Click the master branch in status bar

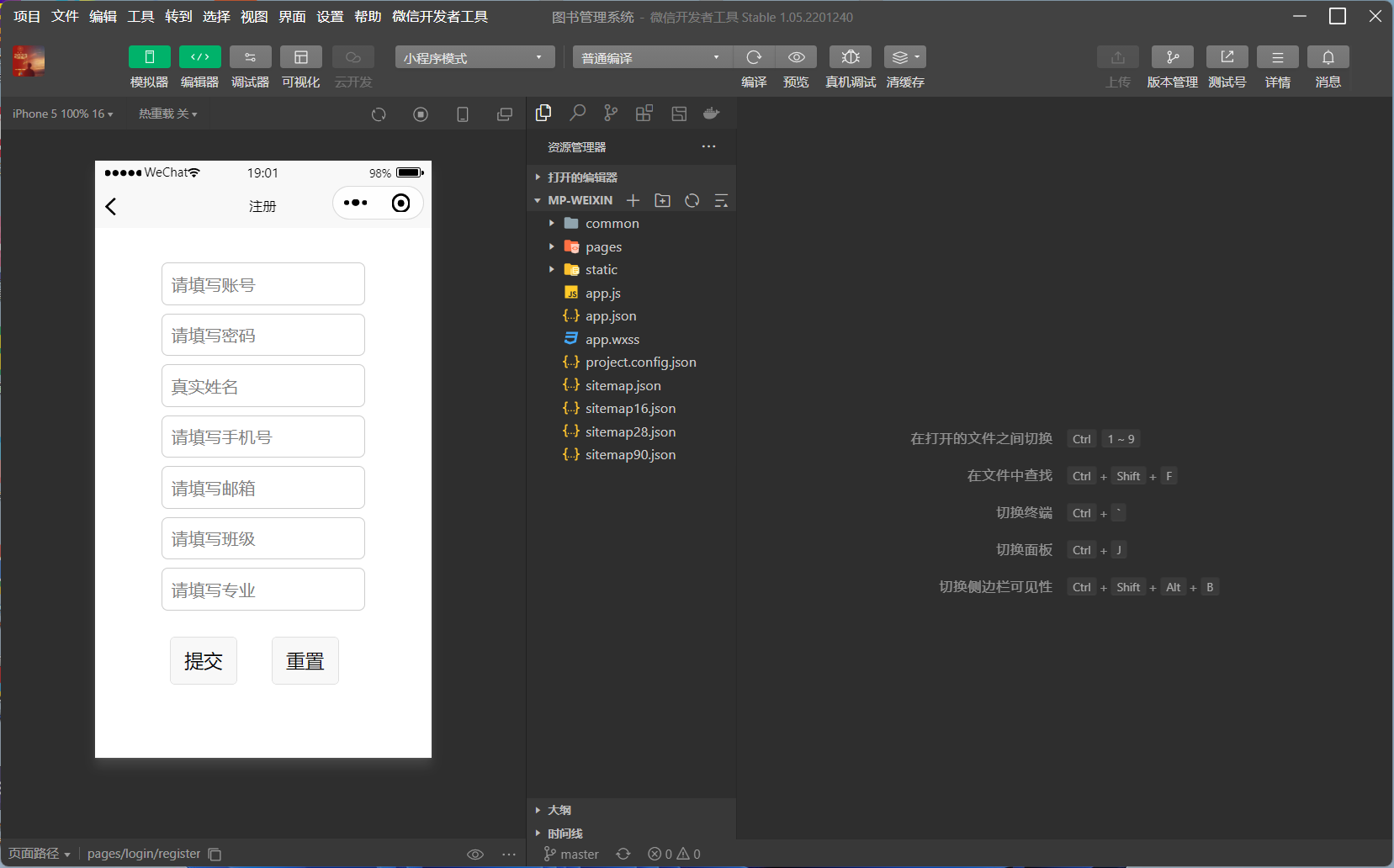click(571, 854)
